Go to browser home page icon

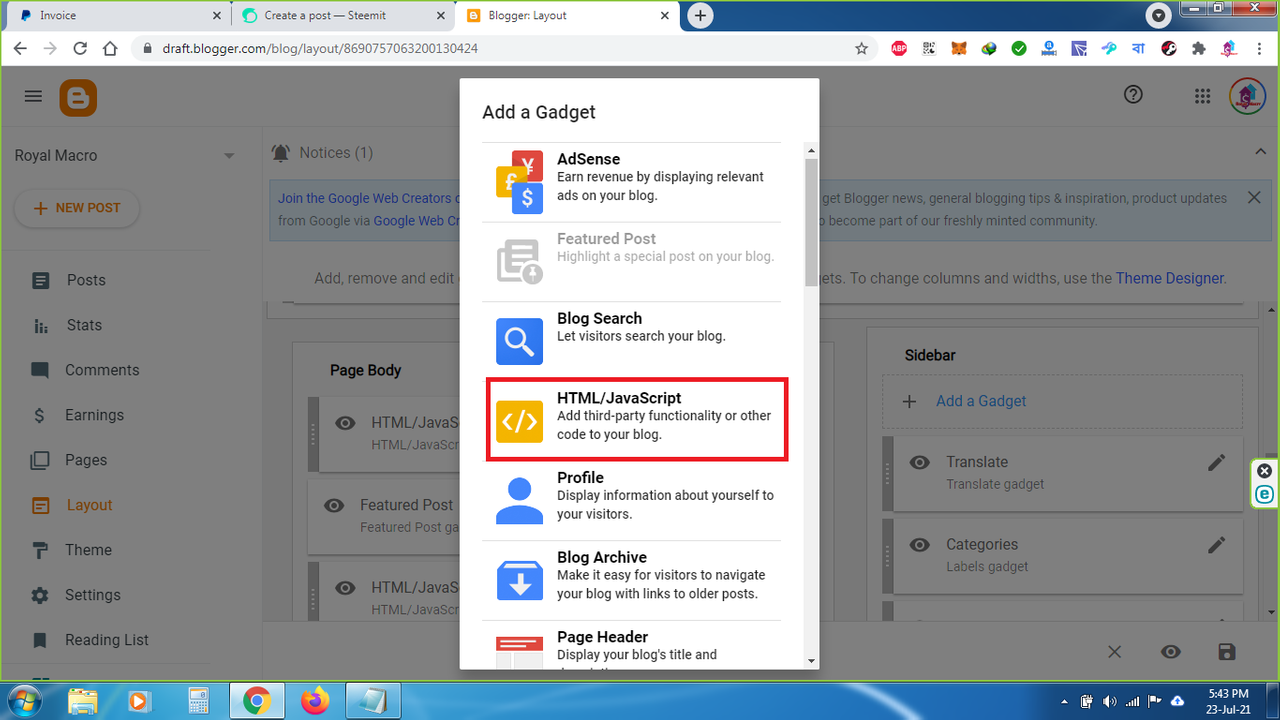click(110, 48)
